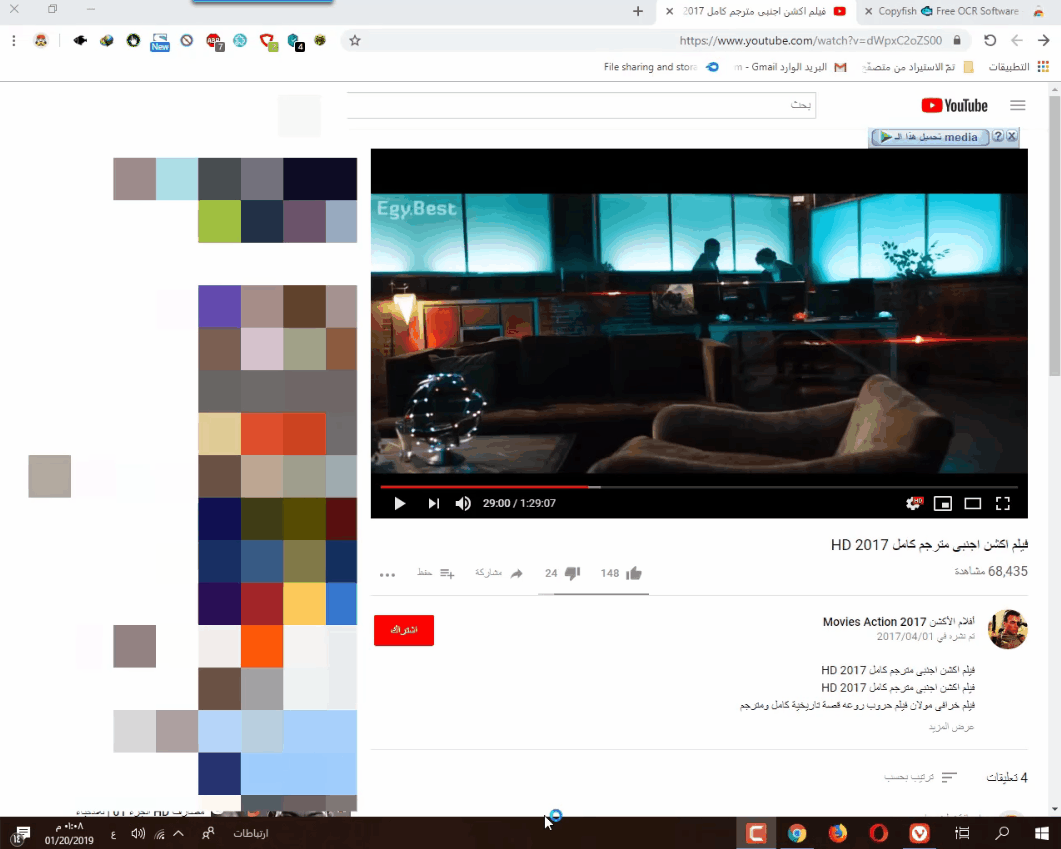Play the paused YouTube video

point(400,503)
